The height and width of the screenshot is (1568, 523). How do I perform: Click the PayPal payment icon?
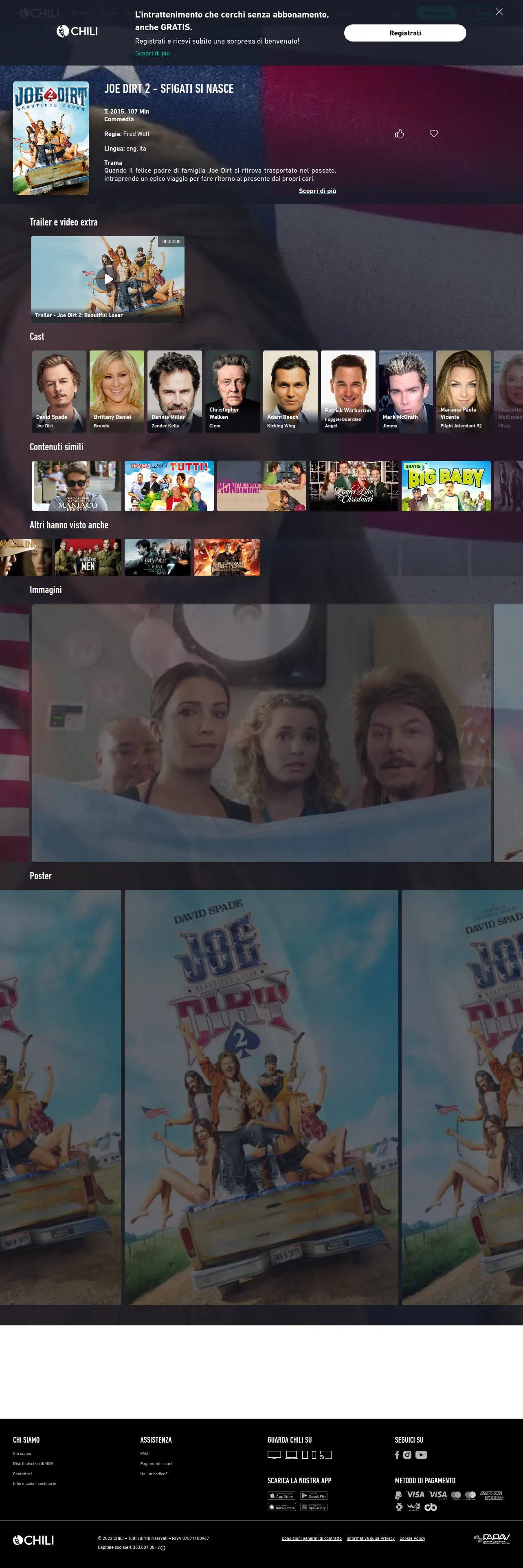click(x=398, y=1495)
